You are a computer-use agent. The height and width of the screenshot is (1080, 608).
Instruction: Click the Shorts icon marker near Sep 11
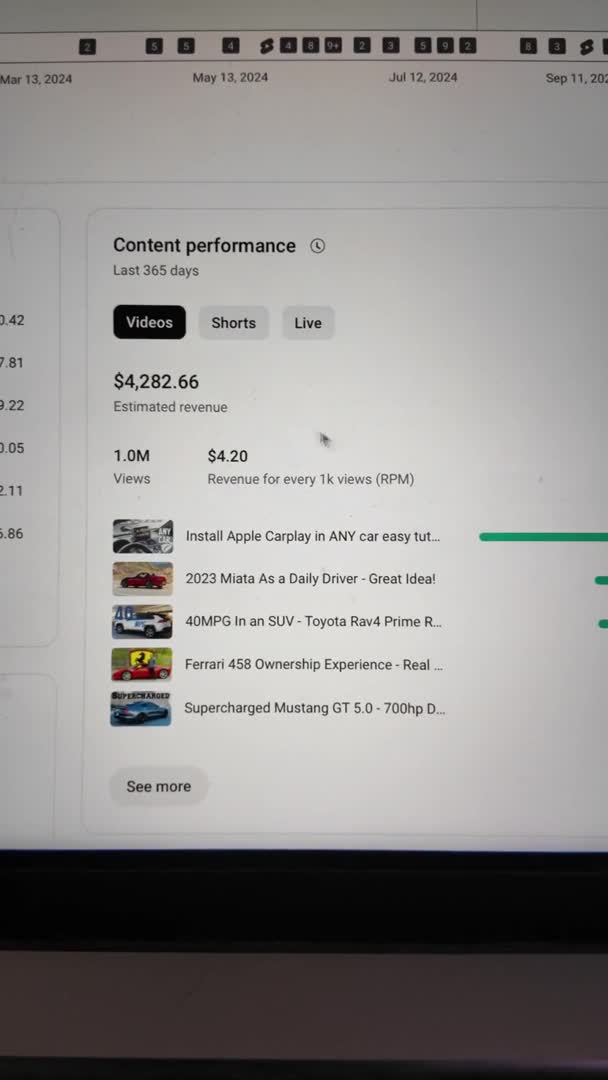click(x=586, y=46)
